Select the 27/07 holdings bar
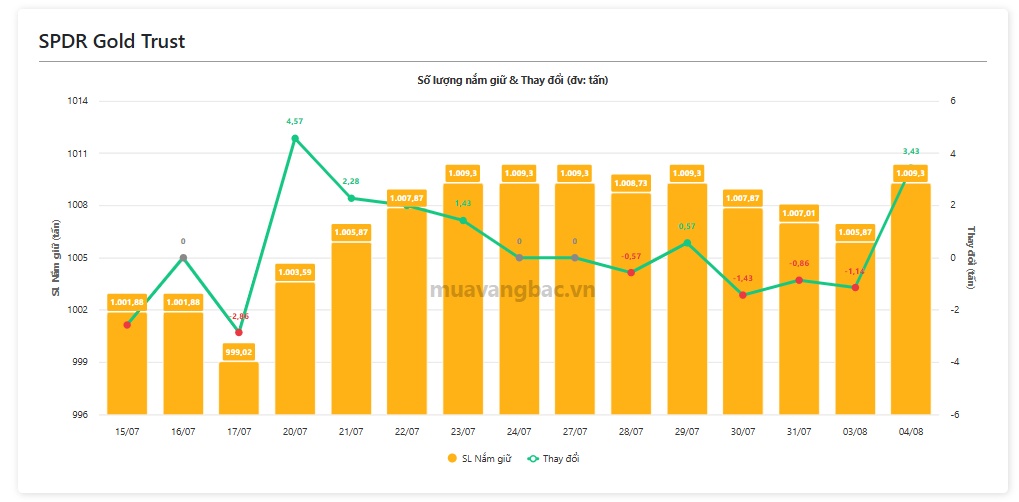 (574, 298)
